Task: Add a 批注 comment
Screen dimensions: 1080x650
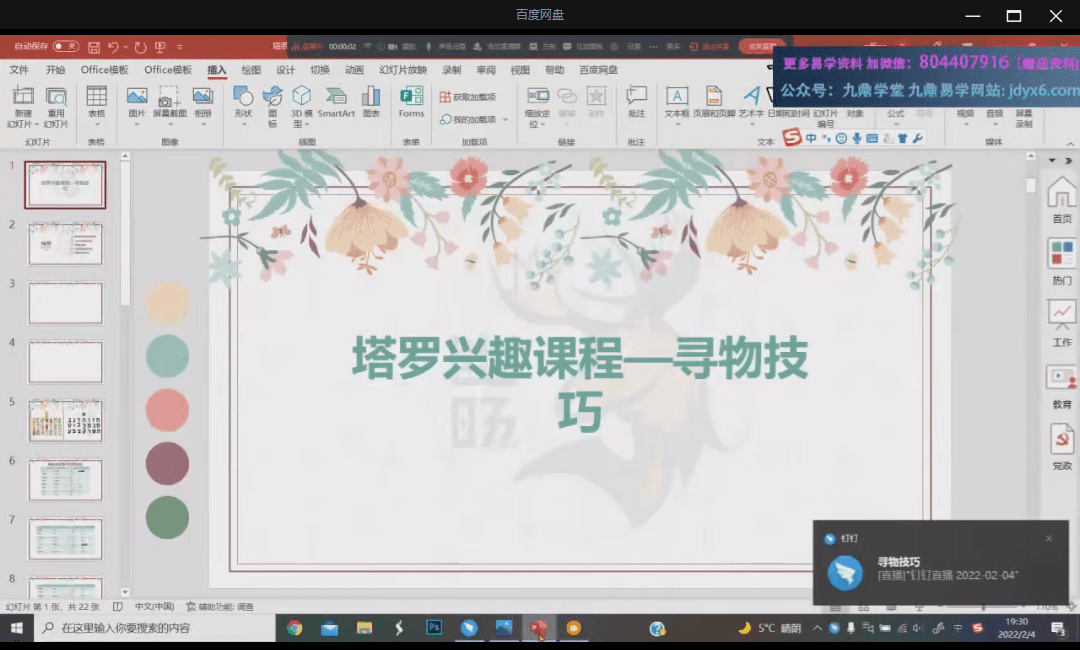Action: (x=636, y=101)
